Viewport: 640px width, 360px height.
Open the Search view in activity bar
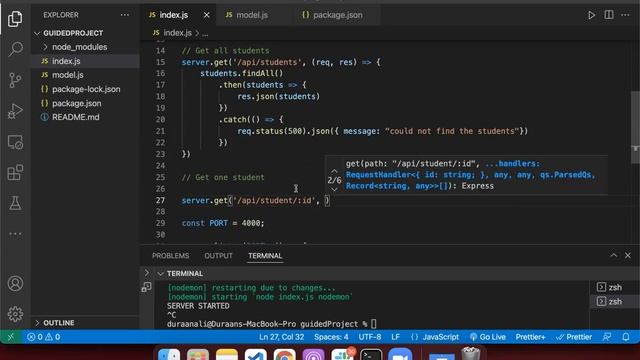click(15, 49)
